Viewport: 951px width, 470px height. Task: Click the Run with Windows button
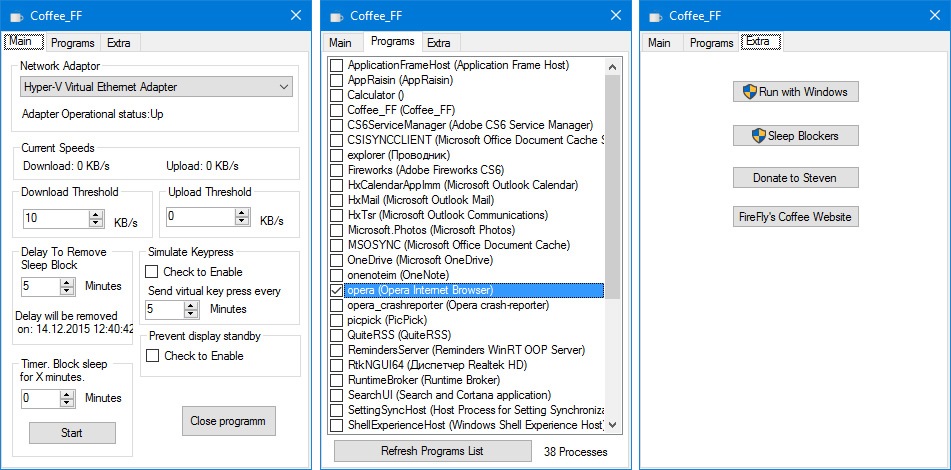(796, 92)
